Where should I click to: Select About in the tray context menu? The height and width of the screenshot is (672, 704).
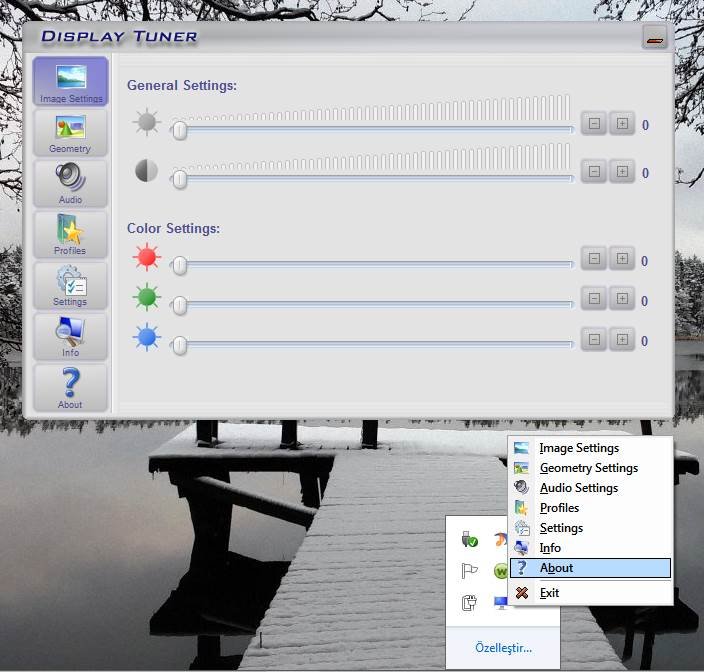click(x=590, y=568)
